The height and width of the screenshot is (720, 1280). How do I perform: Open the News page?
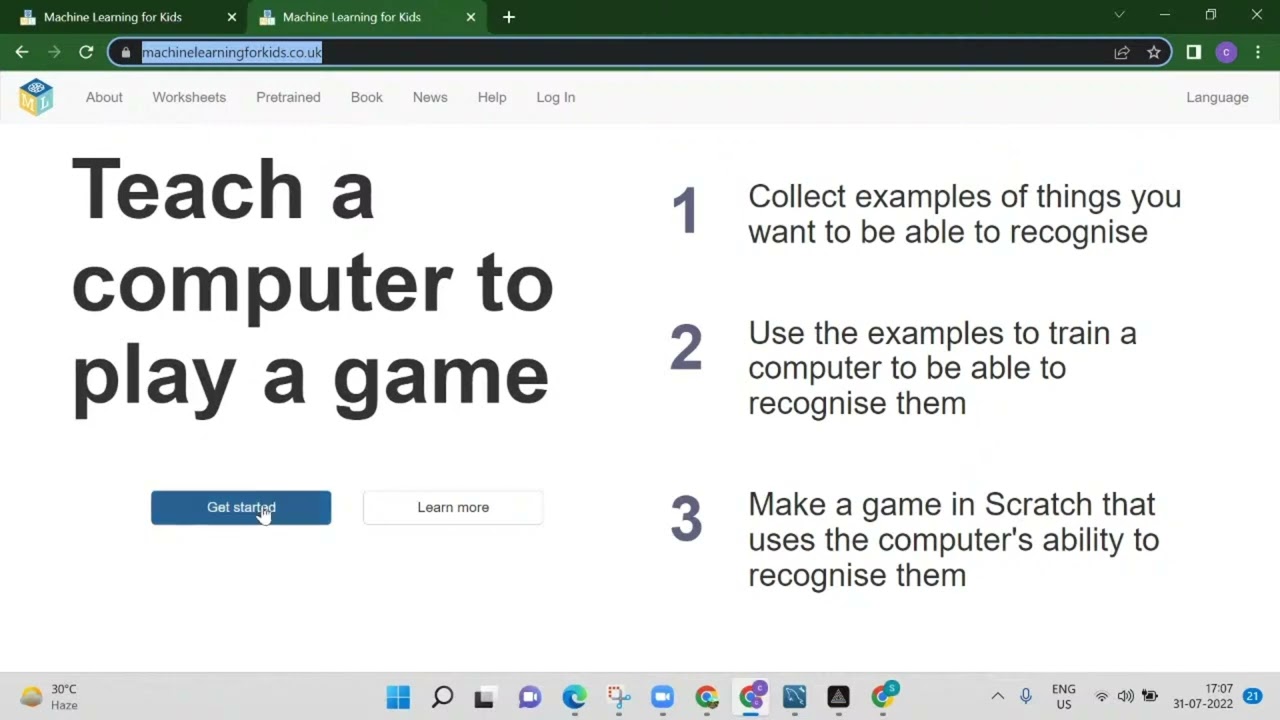[x=430, y=97]
